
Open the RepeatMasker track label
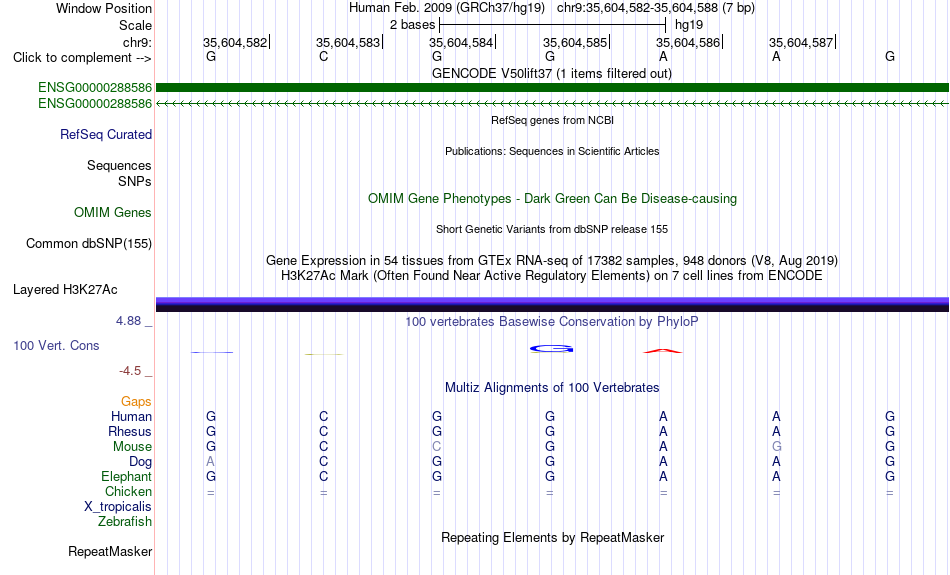(x=110, y=551)
